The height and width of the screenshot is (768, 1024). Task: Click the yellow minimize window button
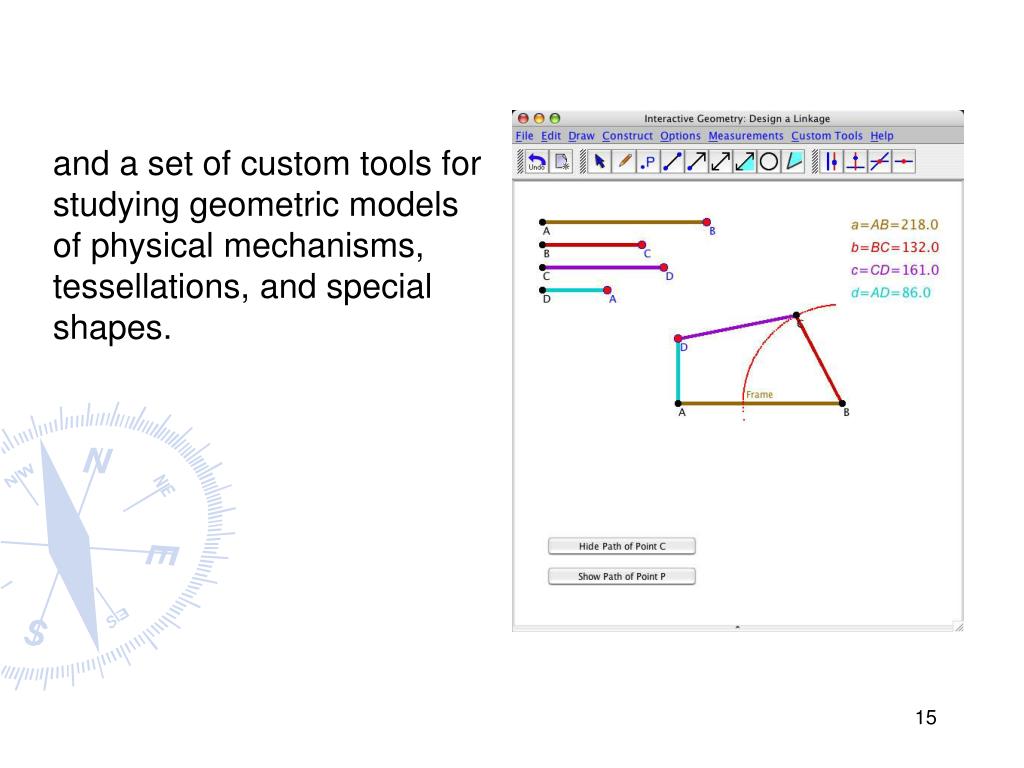[x=539, y=118]
